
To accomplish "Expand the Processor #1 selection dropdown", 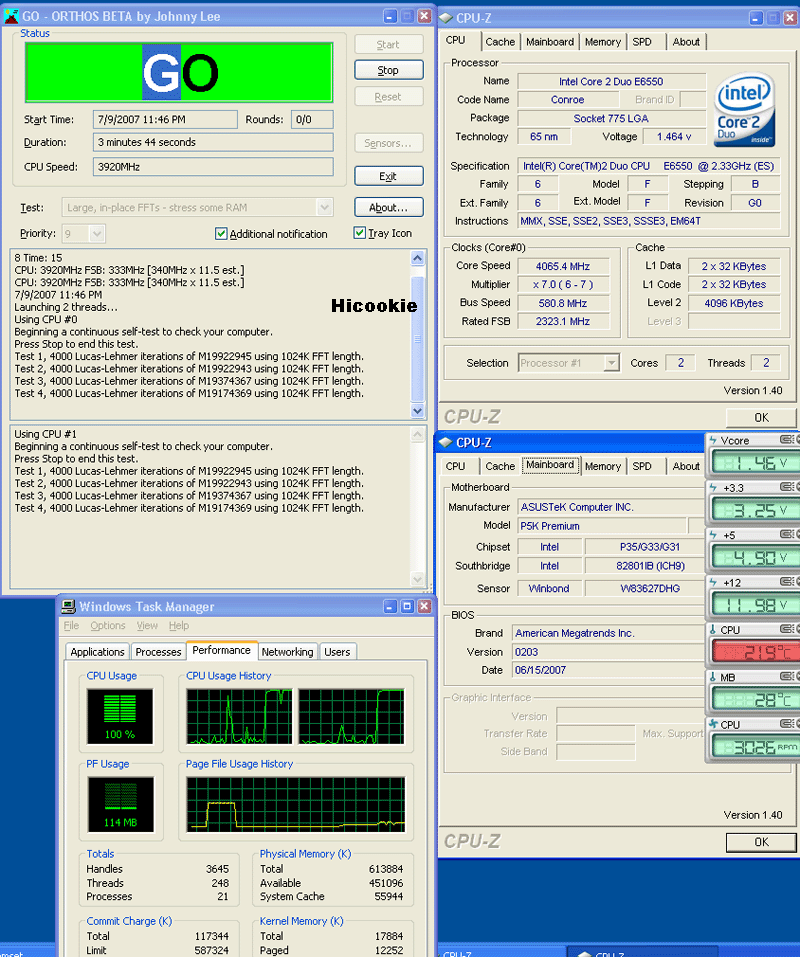I will pos(610,363).
